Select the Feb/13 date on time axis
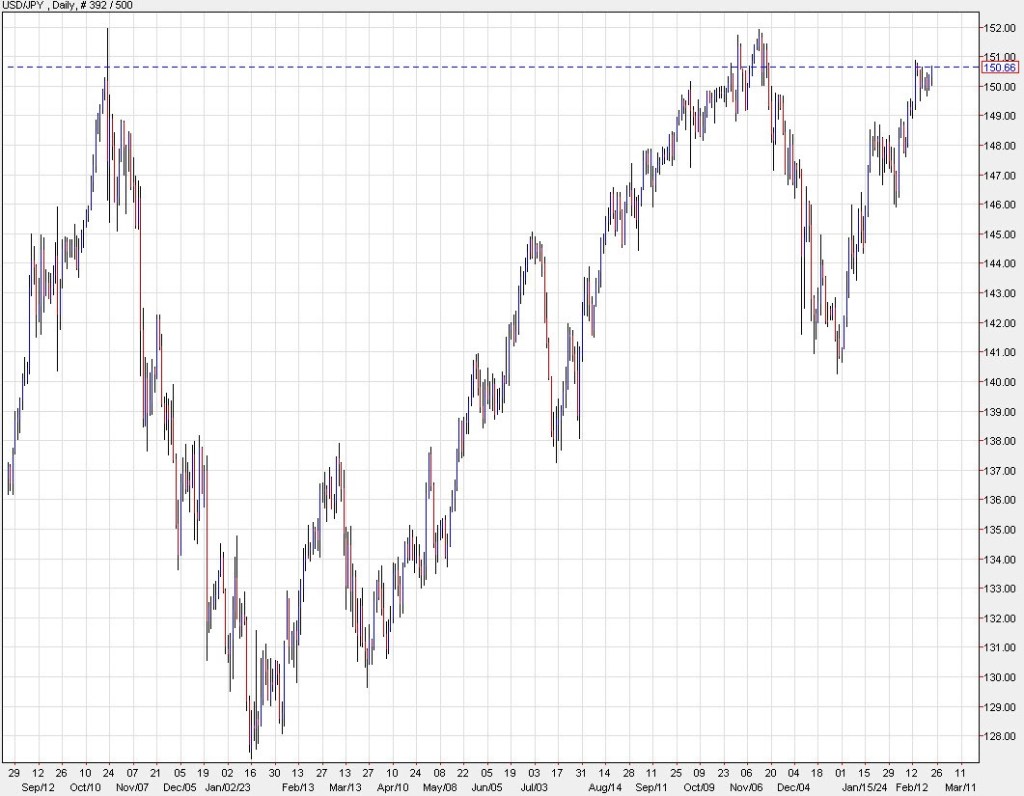1024x796 pixels. point(298,788)
